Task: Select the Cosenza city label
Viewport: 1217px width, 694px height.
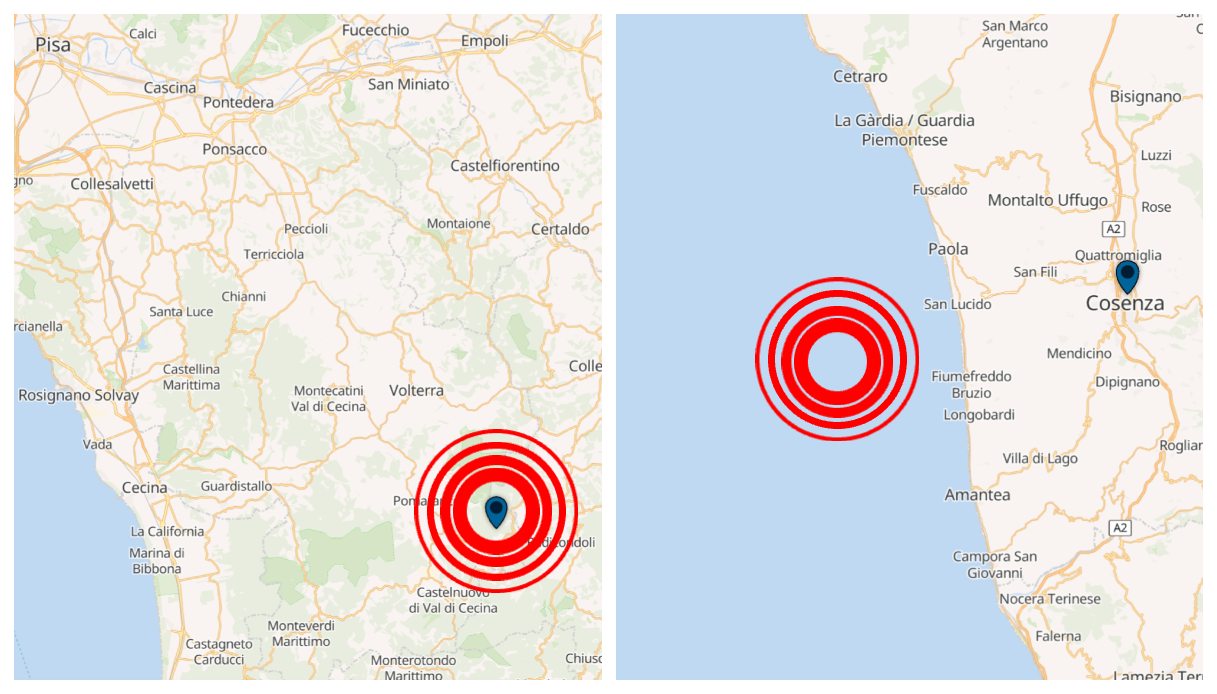Action: coord(1126,302)
